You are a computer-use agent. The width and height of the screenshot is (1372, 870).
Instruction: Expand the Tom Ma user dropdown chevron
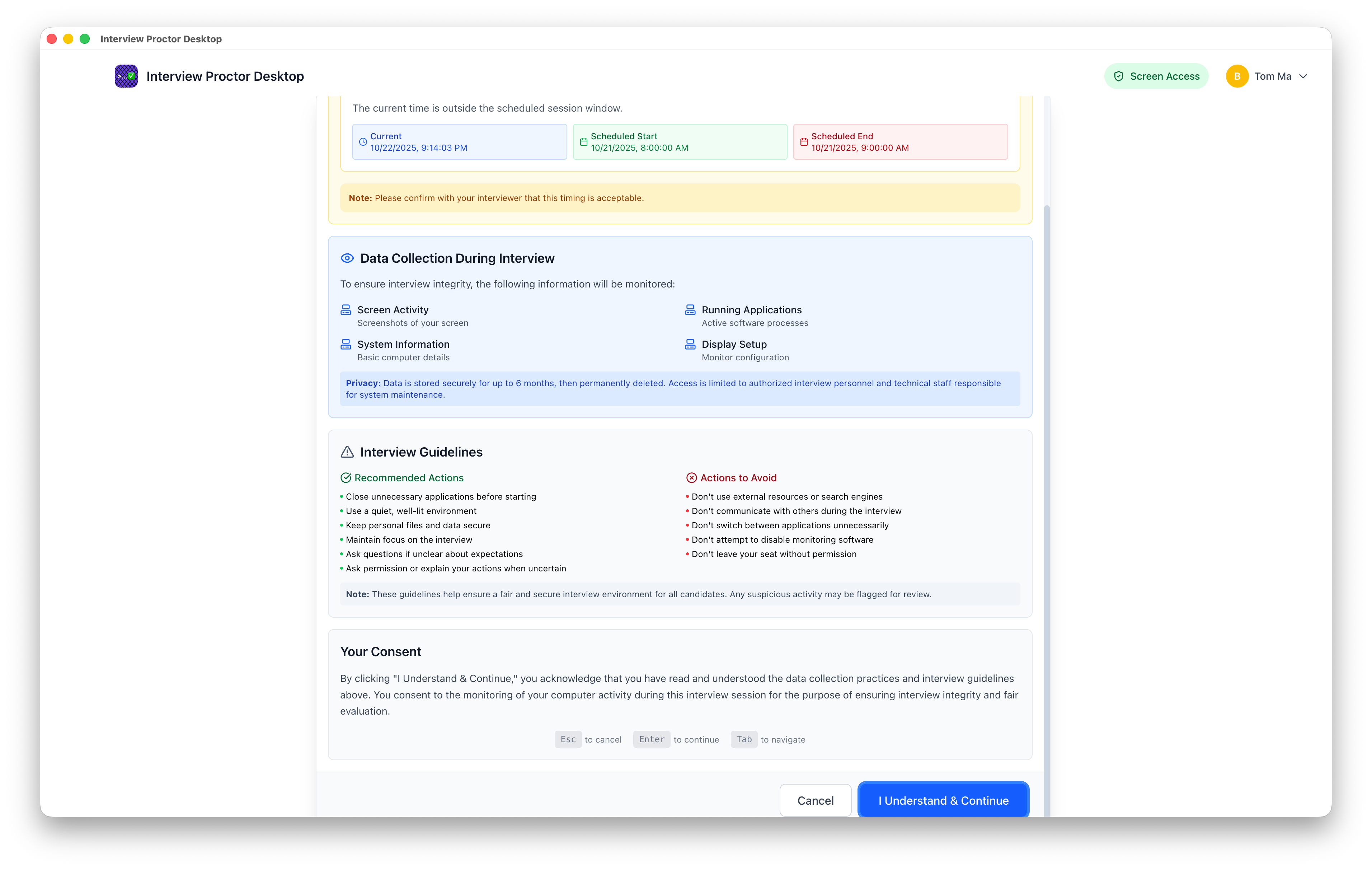[1303, 76]
